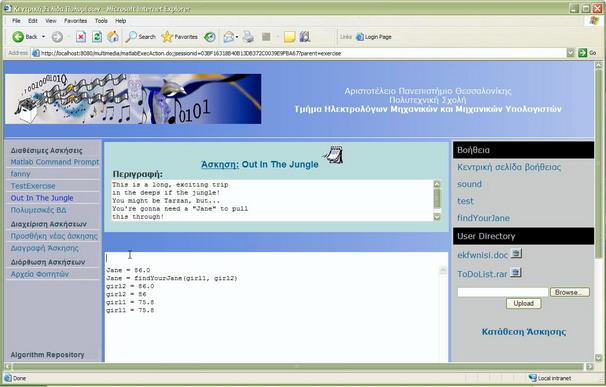Open the address bar dropdown arrow
606x387 pixels.
pos(571,53)
